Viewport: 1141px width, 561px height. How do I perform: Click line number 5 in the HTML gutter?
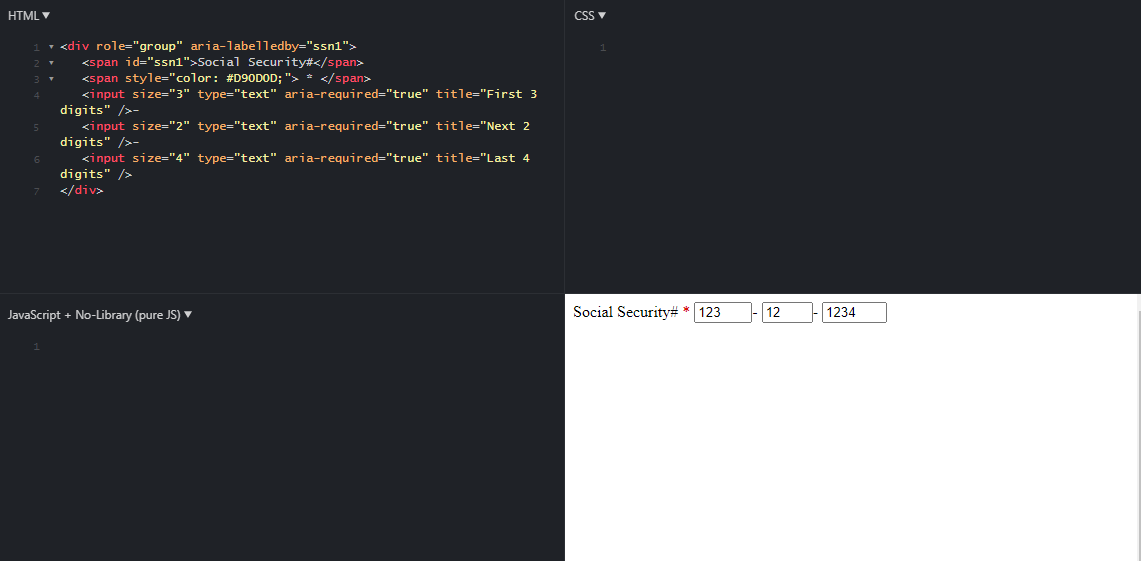pos(36,127)
